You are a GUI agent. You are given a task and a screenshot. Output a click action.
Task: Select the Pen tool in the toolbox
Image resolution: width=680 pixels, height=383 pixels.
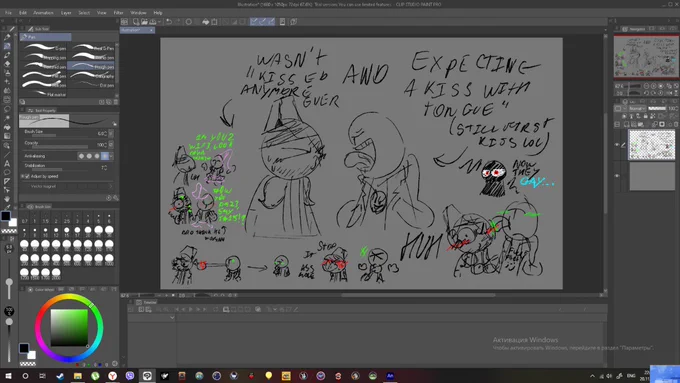point(7,46)
